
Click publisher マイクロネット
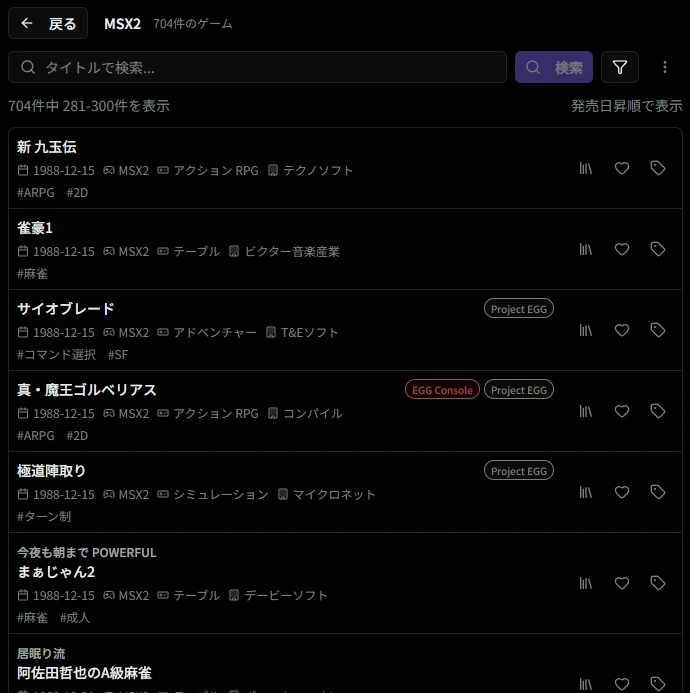pos(334,495)
